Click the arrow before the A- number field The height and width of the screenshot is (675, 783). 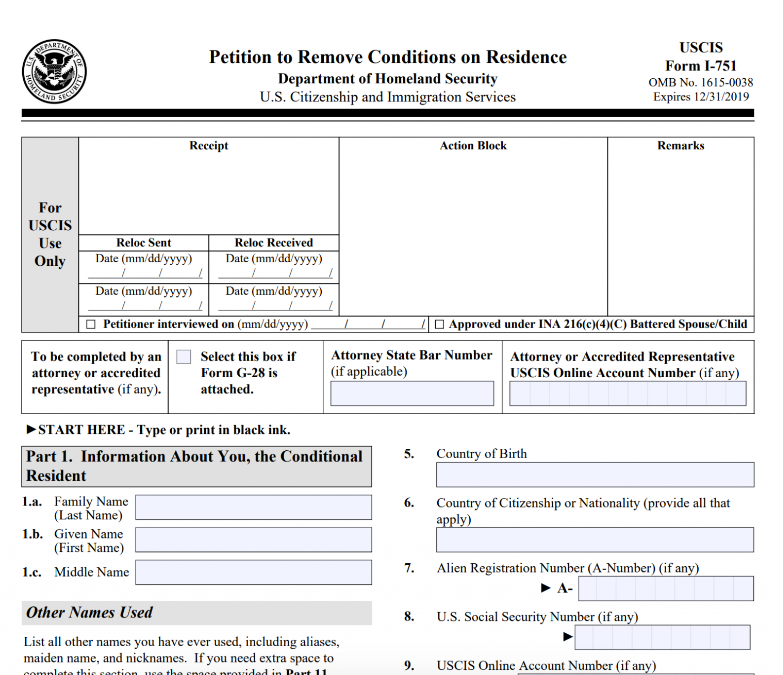tap(546, 588)
